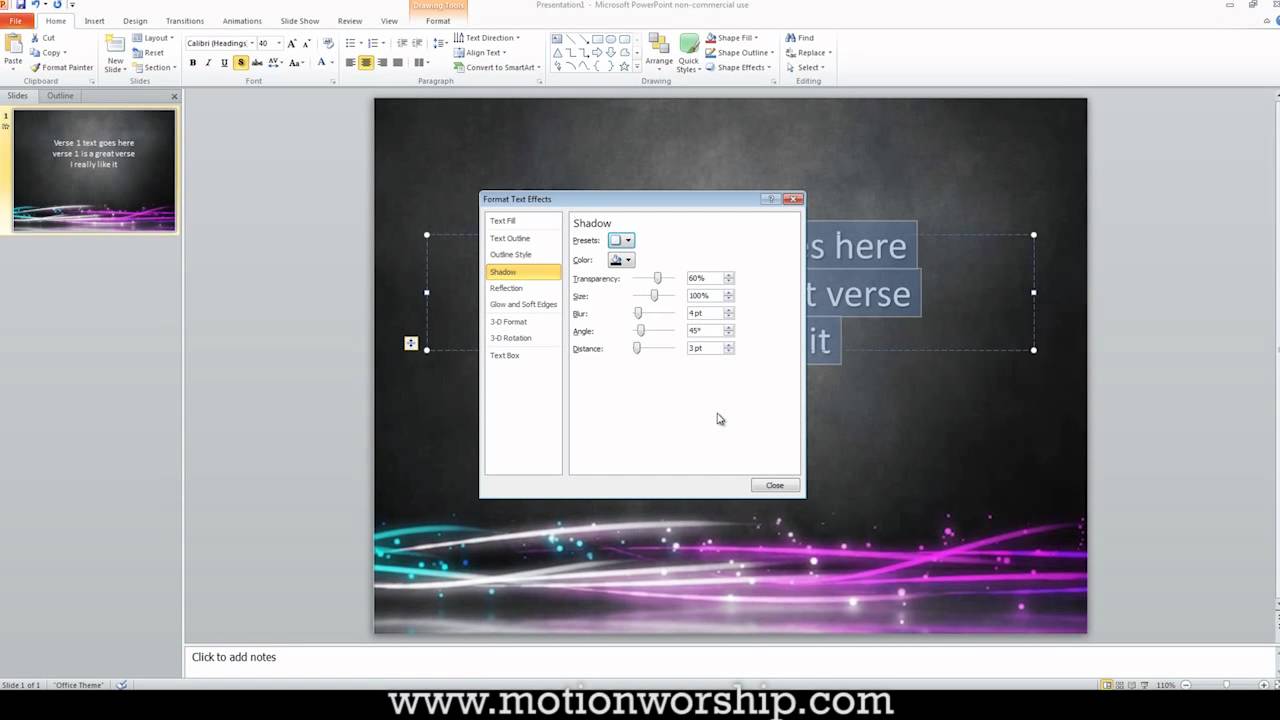Click the Blur value input field

coord(704,313)
